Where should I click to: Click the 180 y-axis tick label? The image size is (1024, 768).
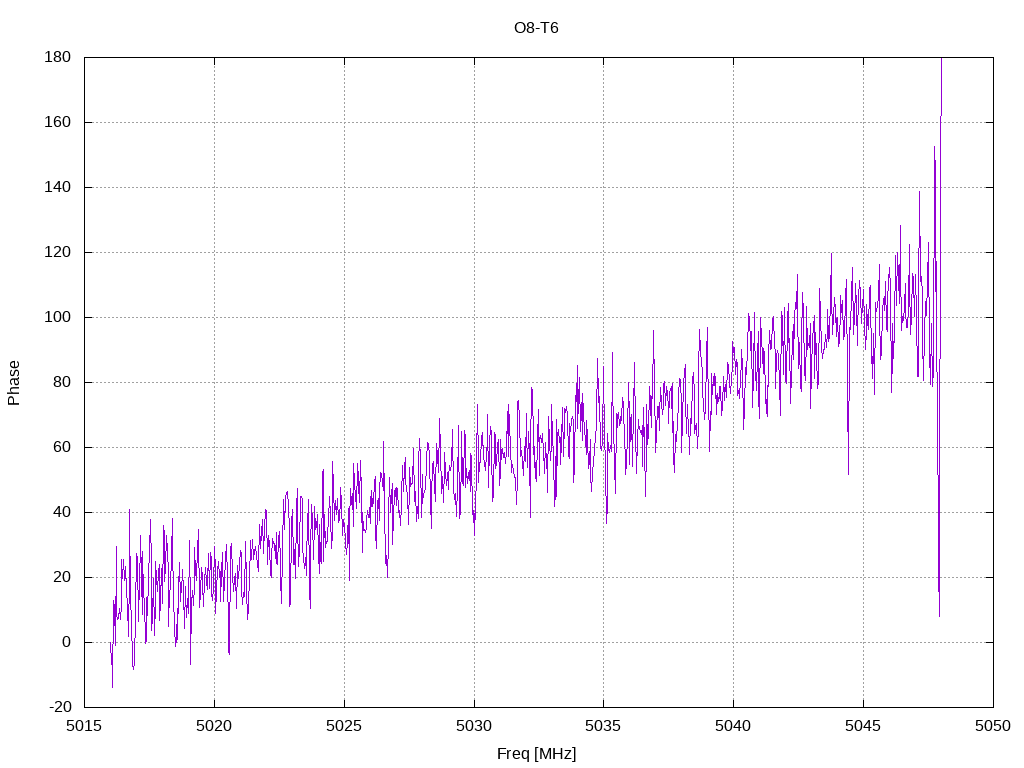click(57, 57)
